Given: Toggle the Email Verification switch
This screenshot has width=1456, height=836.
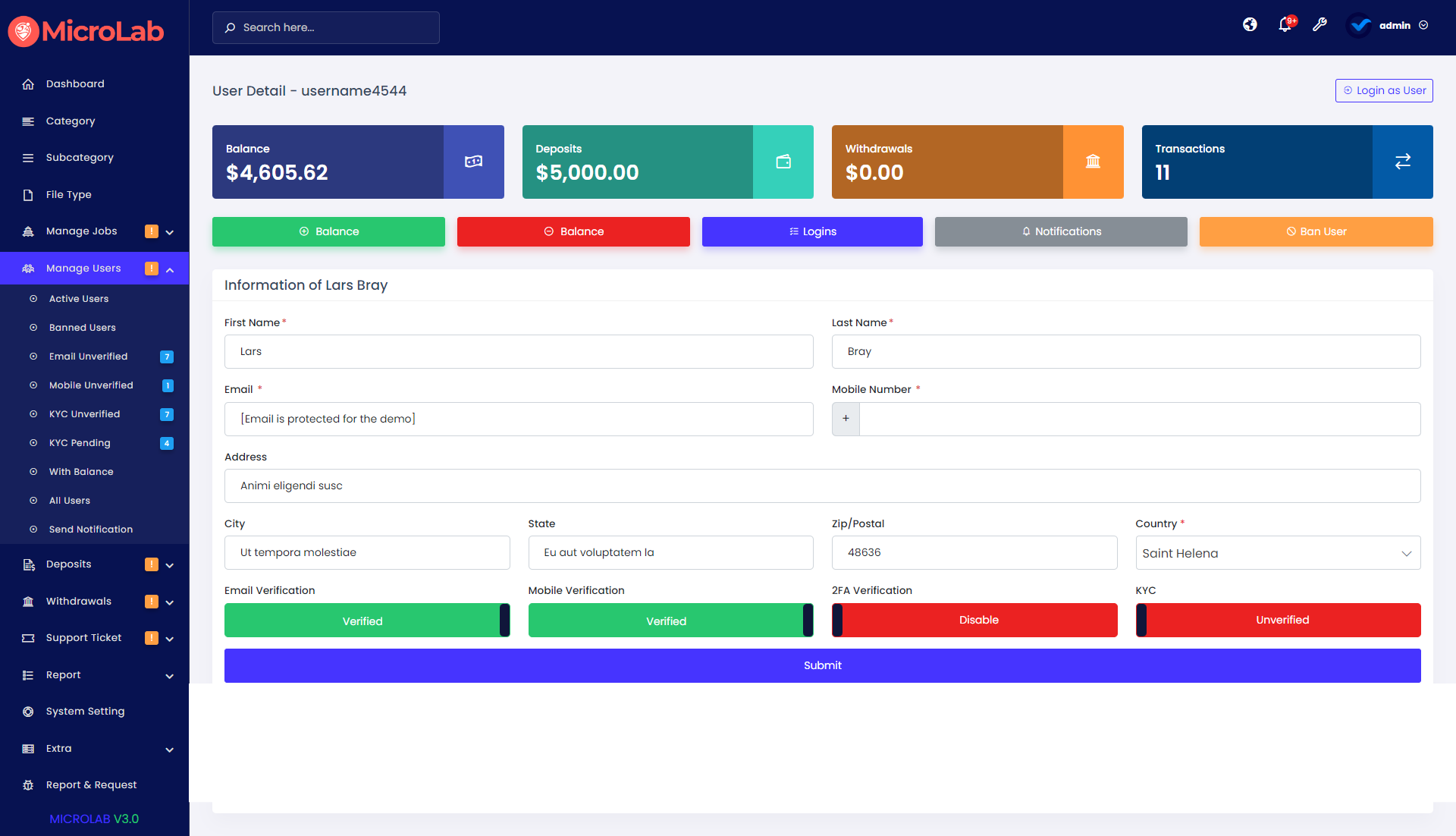Looking at the screenshot, I should click(367, 621).
